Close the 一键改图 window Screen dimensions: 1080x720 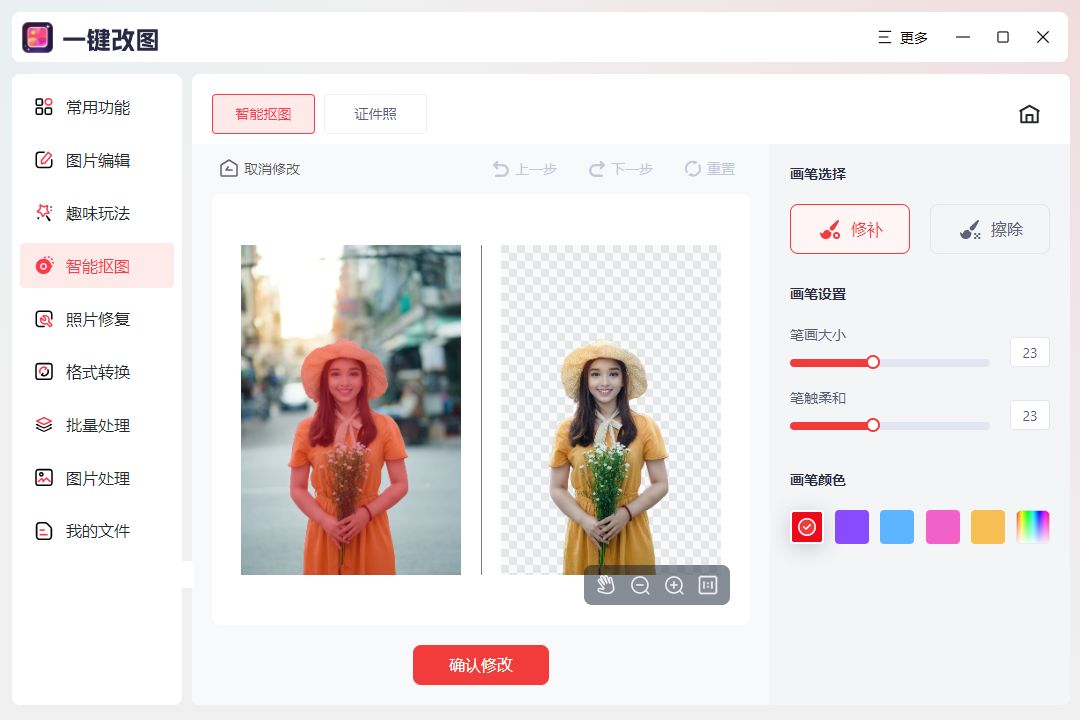(x=1043, y=37)
